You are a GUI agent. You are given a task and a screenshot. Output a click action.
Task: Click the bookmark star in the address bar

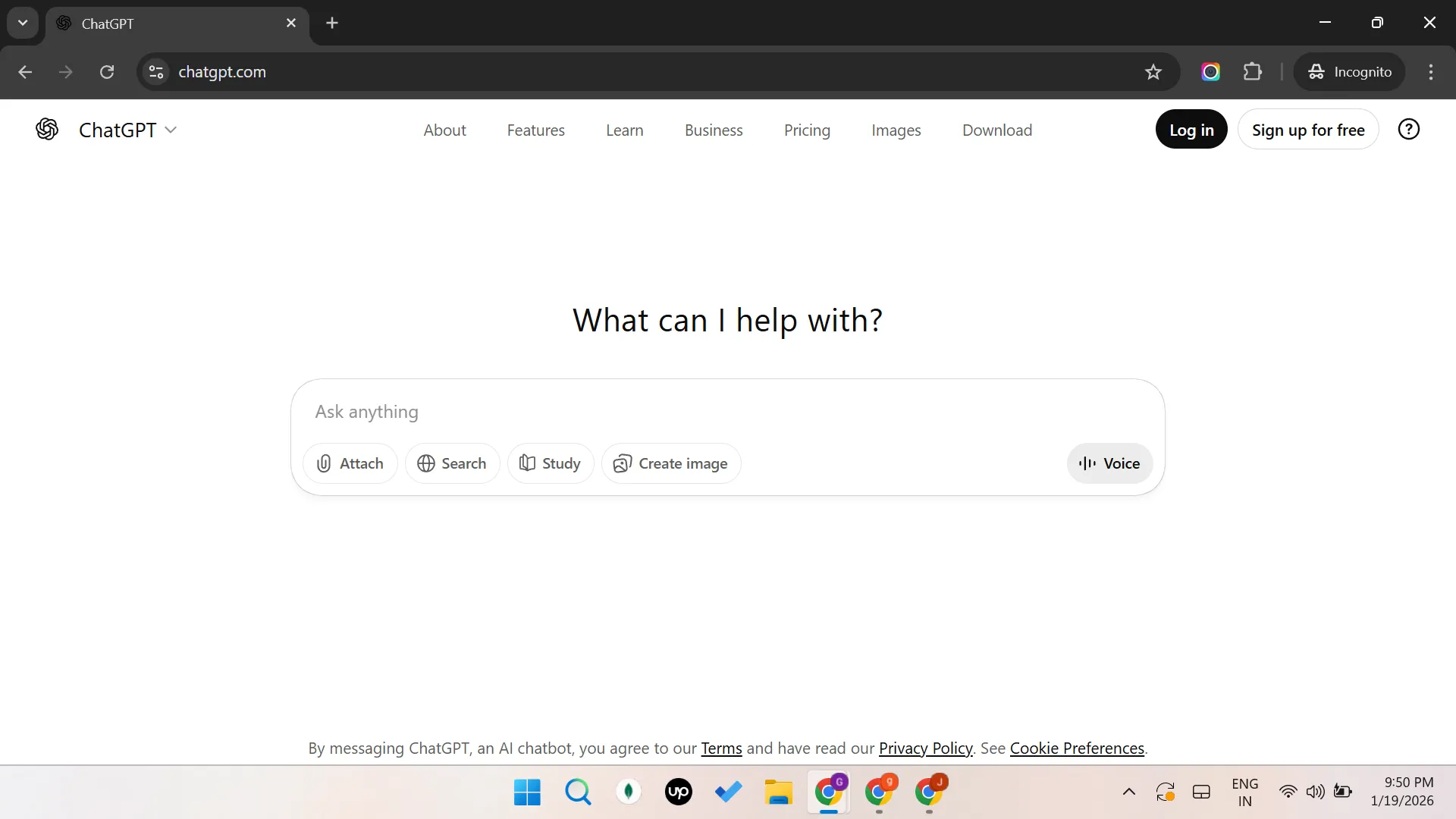click(1153, 72)
